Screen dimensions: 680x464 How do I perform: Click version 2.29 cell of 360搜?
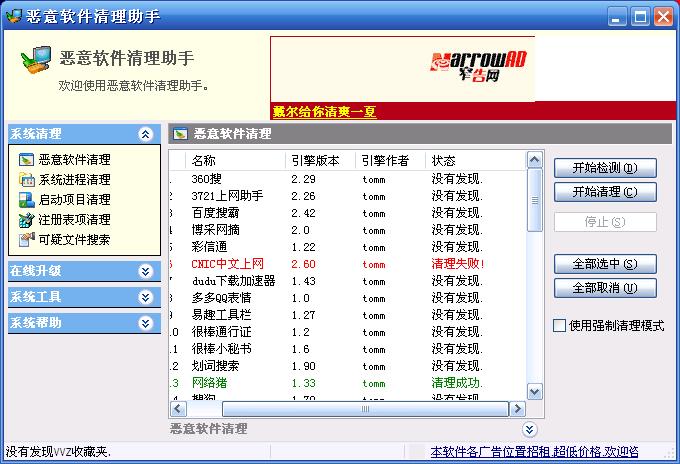click(x=303, y=179)
